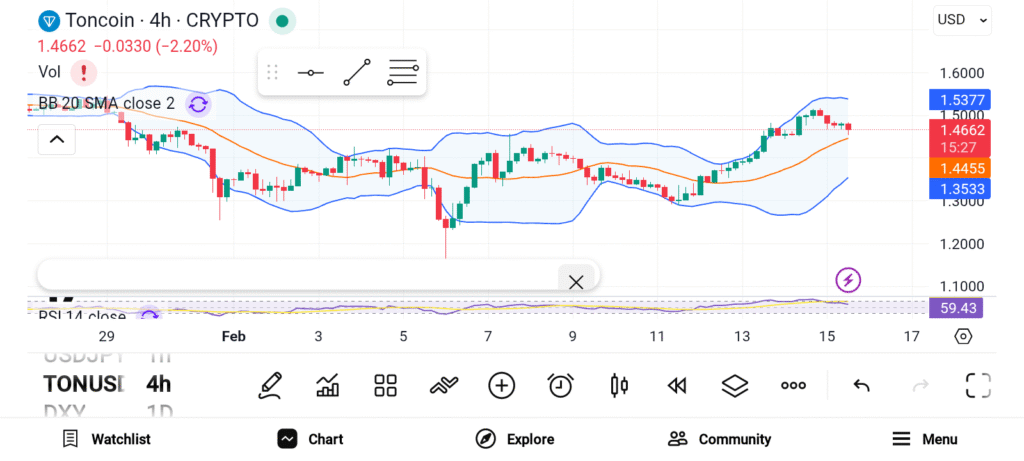Switch to the Watchlist tab
Viewport: 1024px width, 461px height.
click(106, 439)
